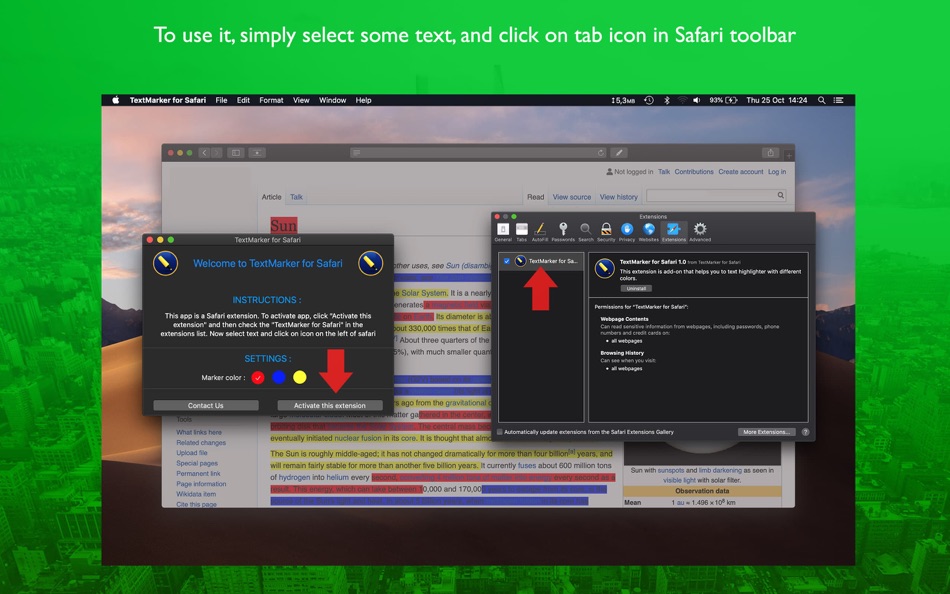Click the Bluetooth menu bar icon
Screen dimensions: 950x594
coord(666,100)
